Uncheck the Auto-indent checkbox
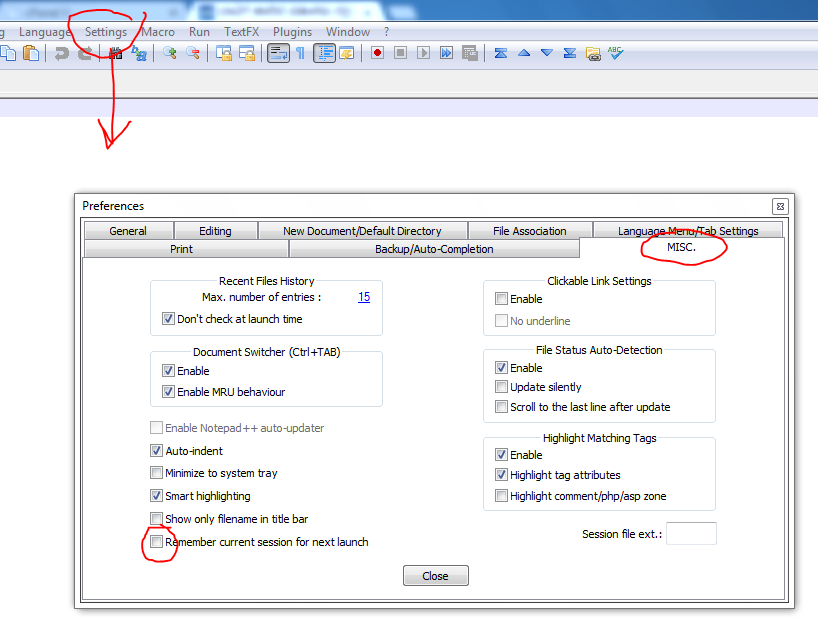The width and height of the screenshot is (818, 644). [156, 450]
